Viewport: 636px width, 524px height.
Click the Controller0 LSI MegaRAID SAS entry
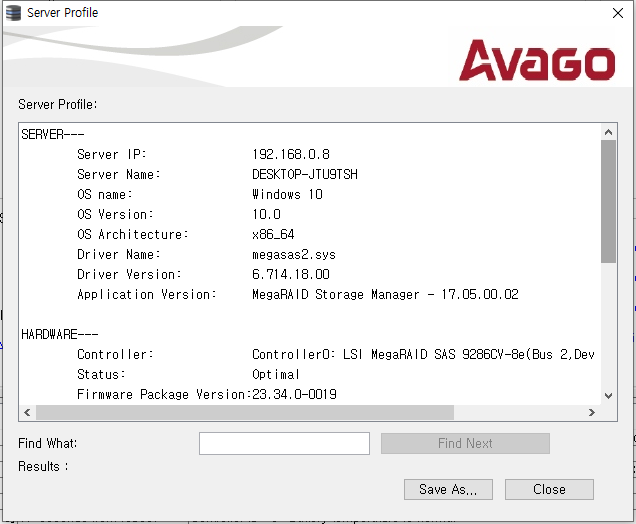point(423,354)
